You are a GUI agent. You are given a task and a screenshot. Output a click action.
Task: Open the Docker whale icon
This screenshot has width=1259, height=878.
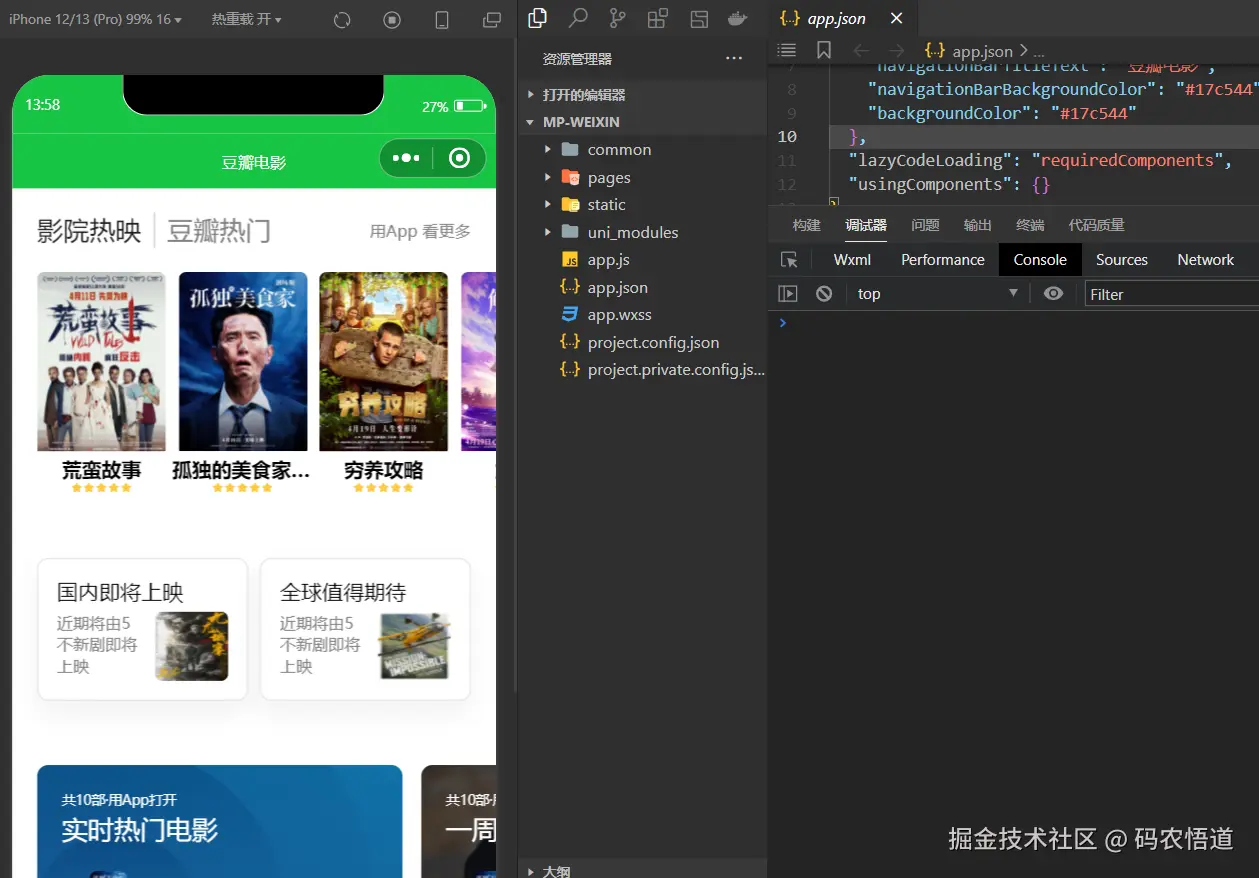tap(738, 18)
